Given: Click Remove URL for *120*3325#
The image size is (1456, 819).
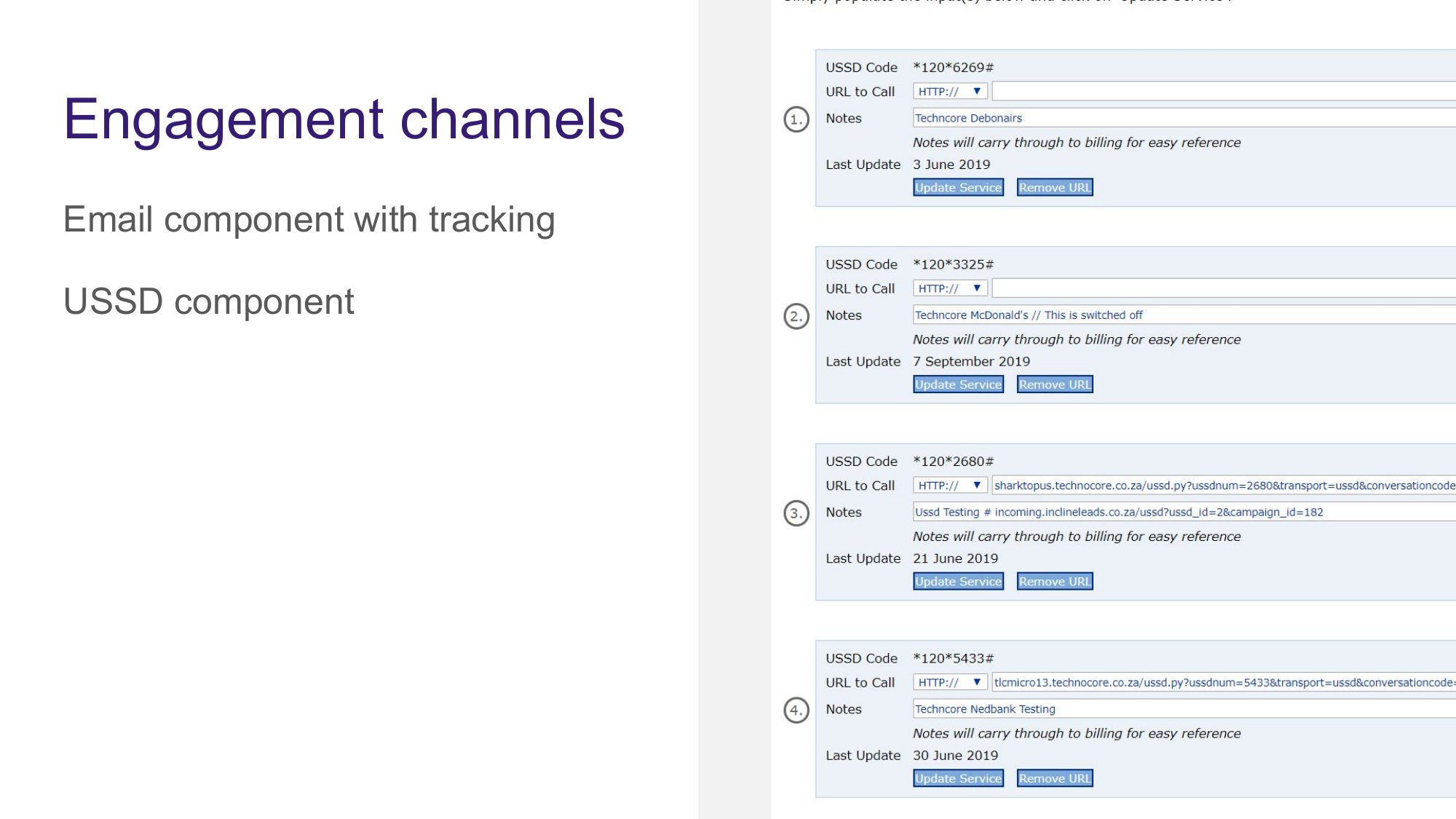Looking at the screenshot, I should click(1054, 384).
